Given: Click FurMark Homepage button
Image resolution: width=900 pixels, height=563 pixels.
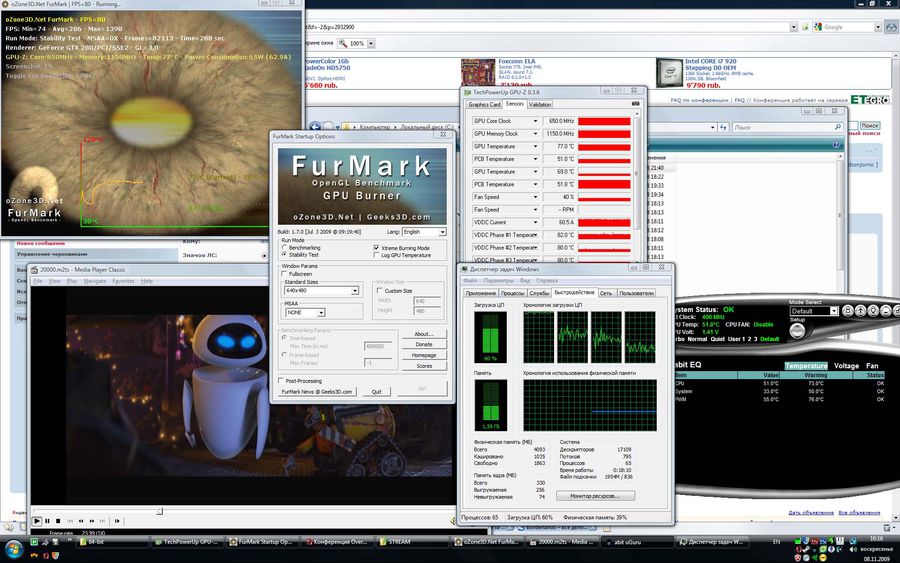Looking at the screenshot, I should pyautogui.click(x=424, y=355).
